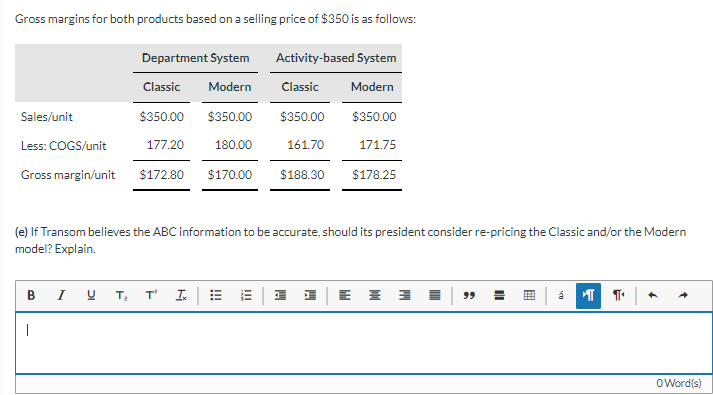Insert a horizontal line
The height and width of the screenshot is (395, 713).
(499, 295)
